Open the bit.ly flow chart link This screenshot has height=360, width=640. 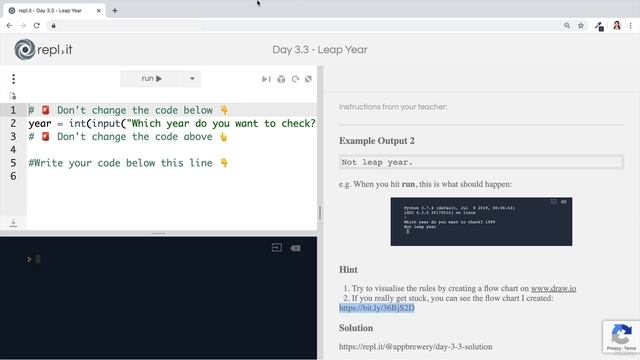click(377, 308)
